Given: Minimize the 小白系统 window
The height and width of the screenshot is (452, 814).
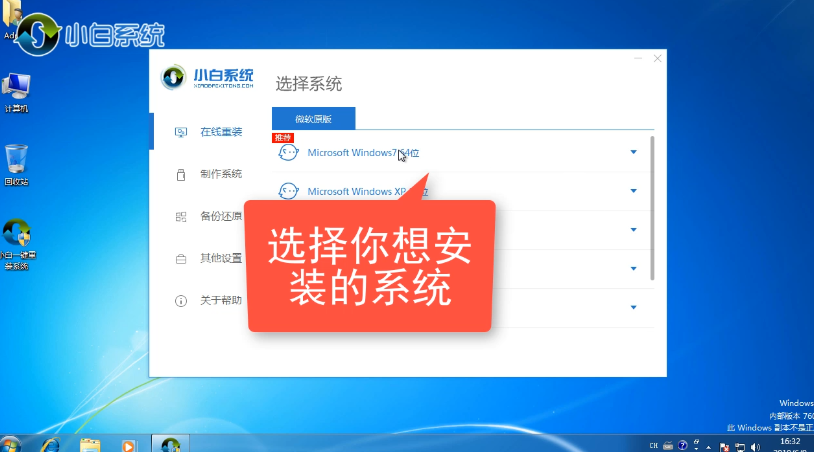Looking at the screenshot, I should pyautogui.click(x=638, y=58).
